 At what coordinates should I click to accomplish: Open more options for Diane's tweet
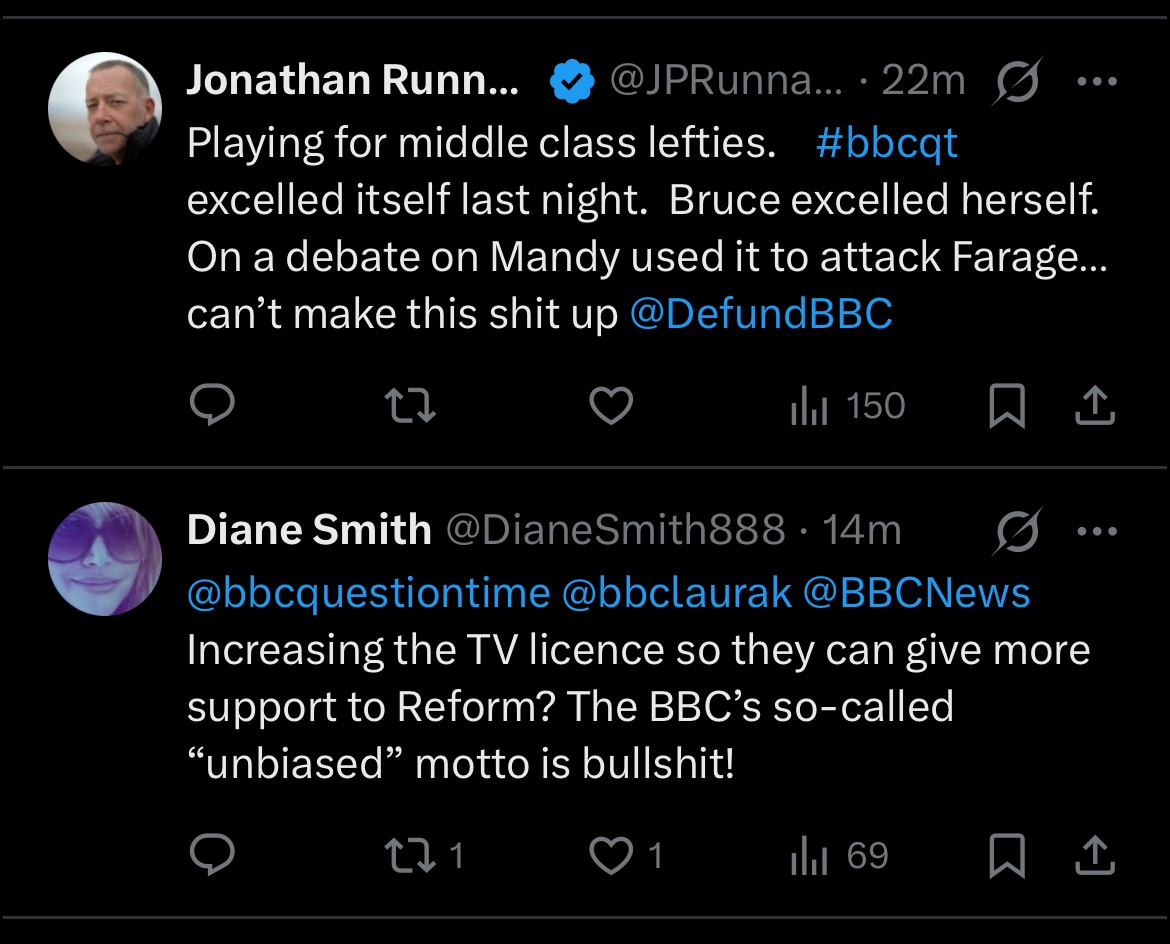1097,531
